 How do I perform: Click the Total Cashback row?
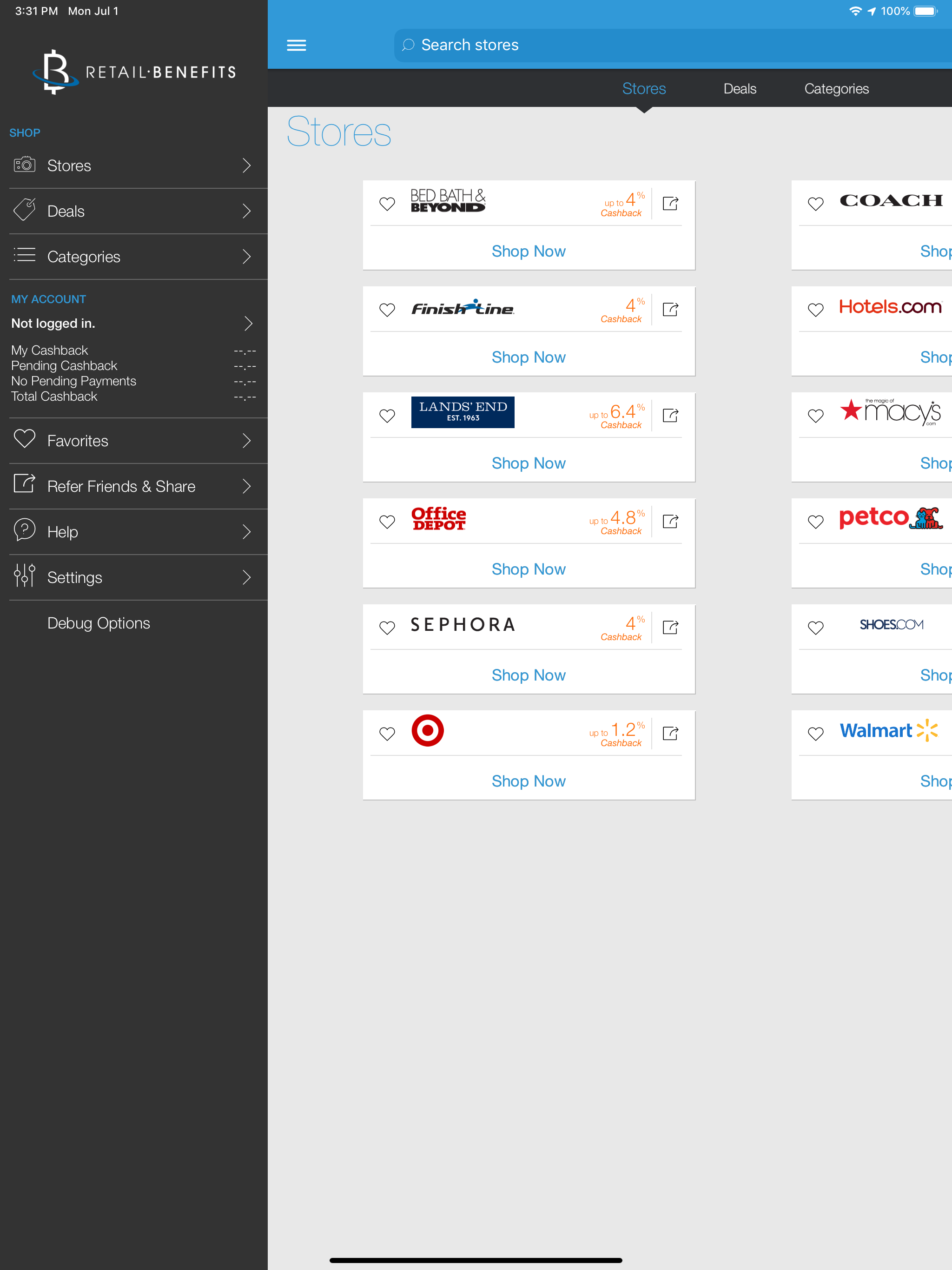(133, 396)
